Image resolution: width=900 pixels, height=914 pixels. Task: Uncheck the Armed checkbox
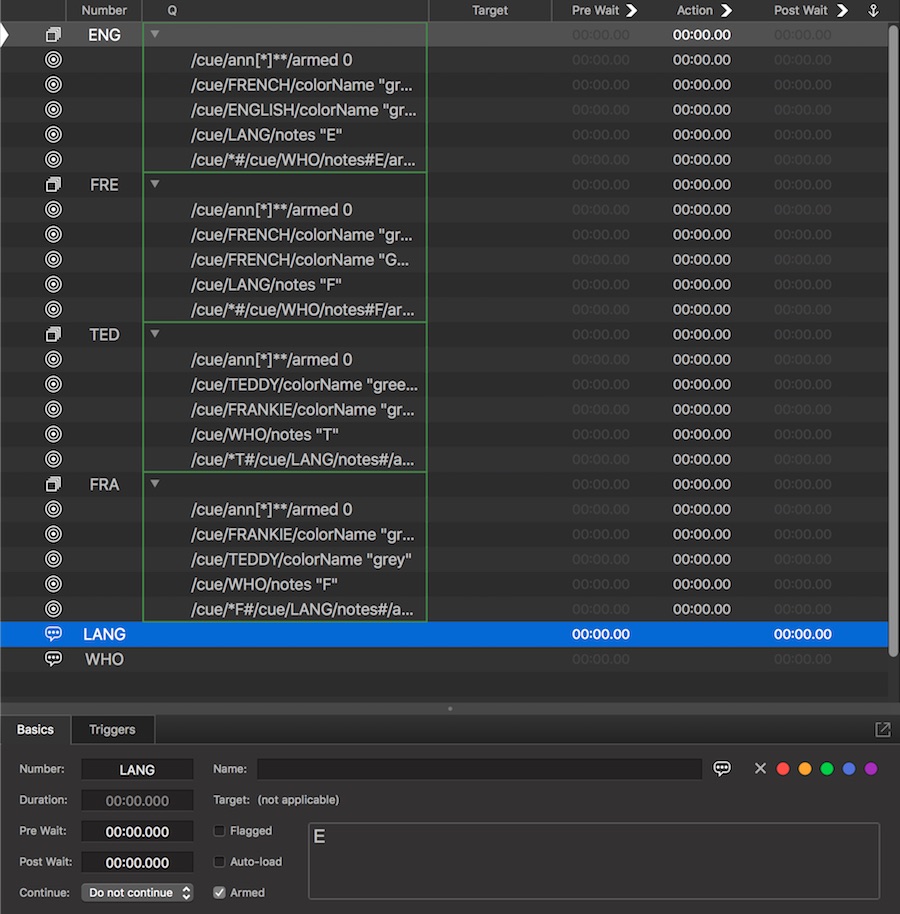(x=220, y=893)
